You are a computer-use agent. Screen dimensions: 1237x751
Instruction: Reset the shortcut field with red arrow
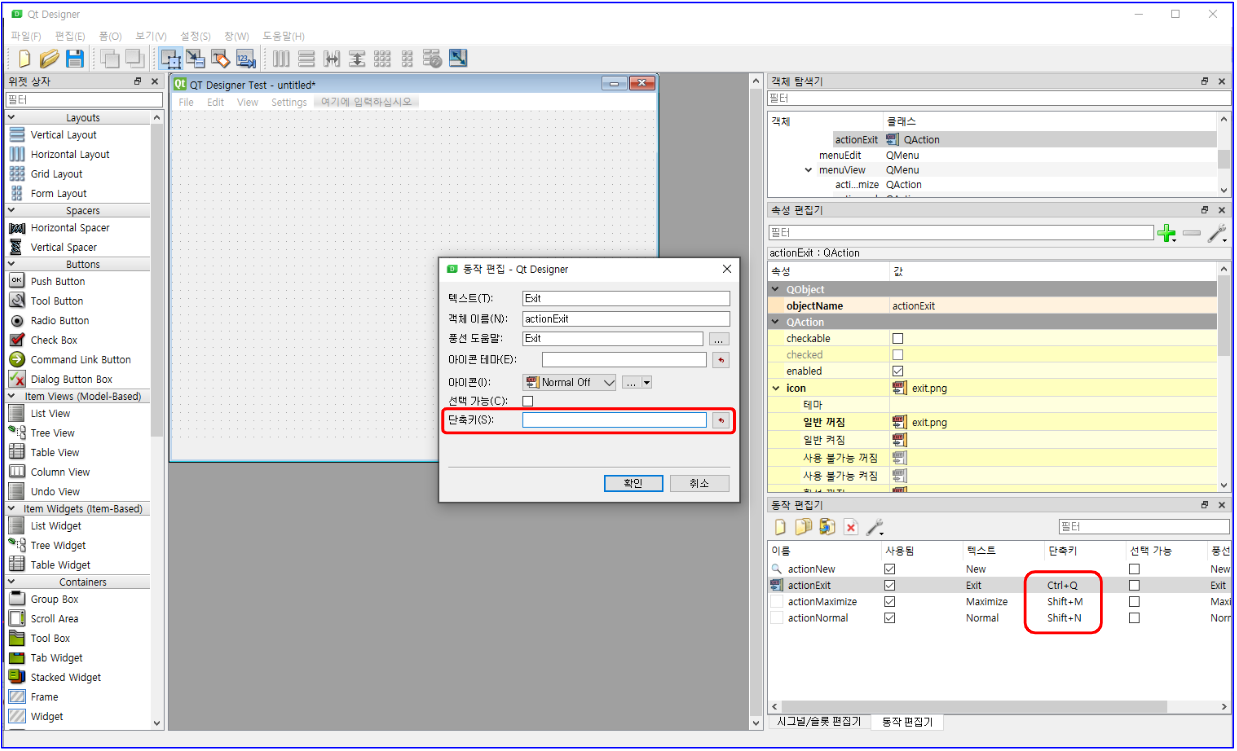point(720,421)
